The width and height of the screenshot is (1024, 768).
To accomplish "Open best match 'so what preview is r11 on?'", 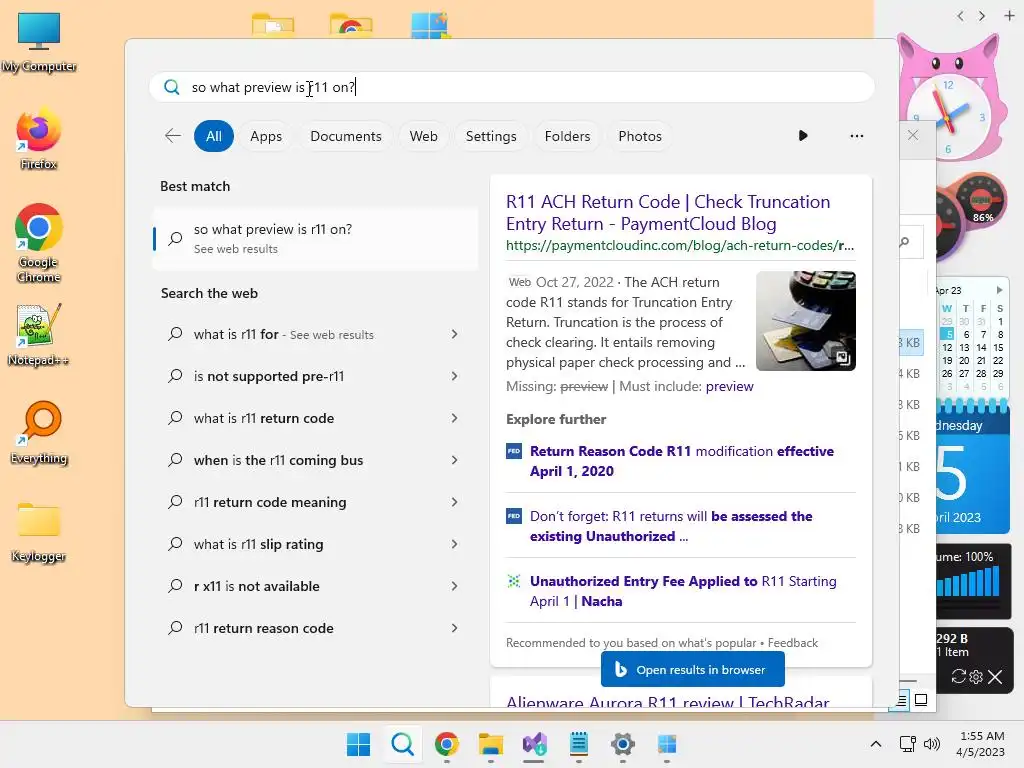I will pyautogui.click(x=315, y=238).
